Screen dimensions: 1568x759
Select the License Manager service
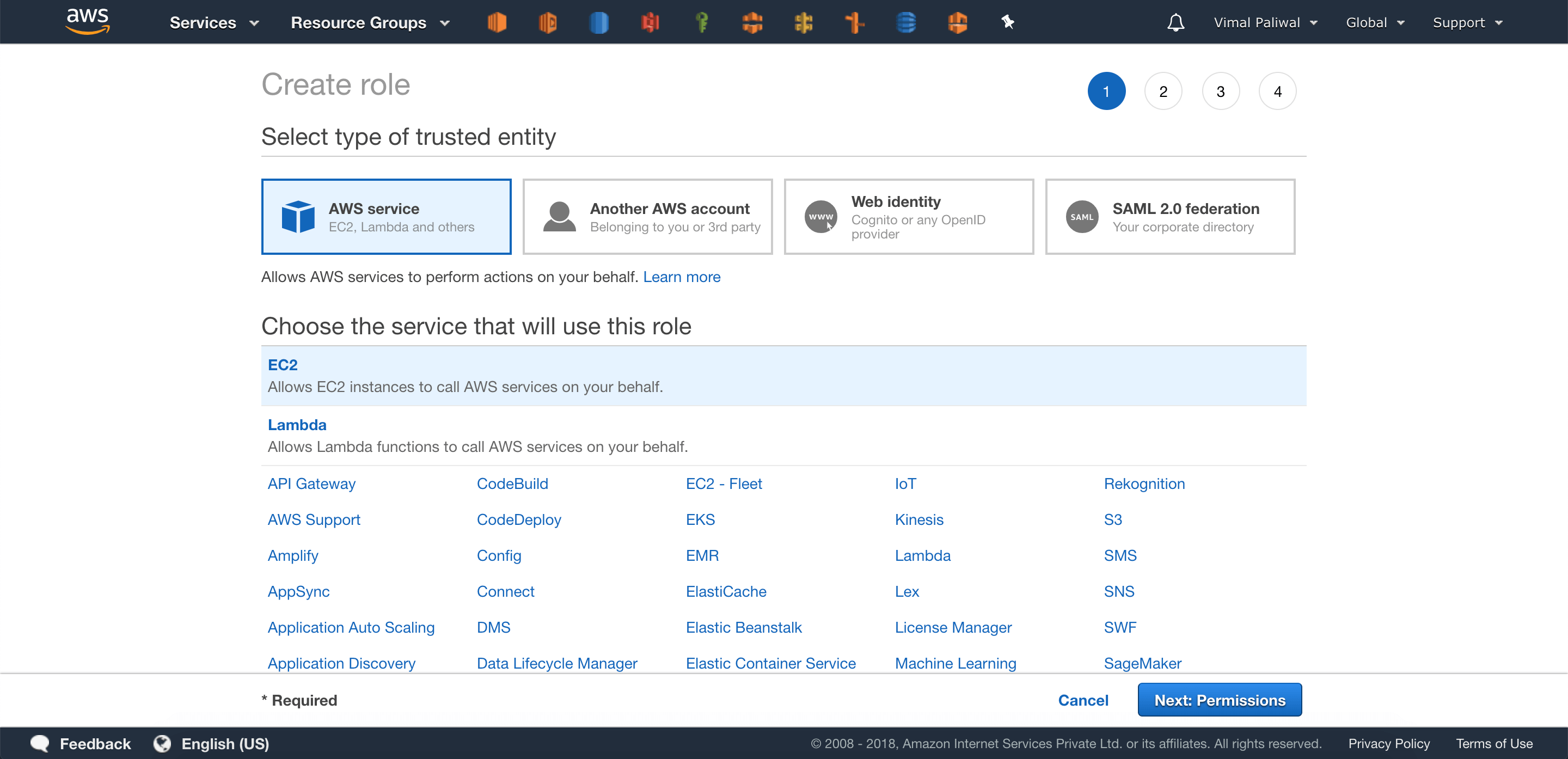click(953, 627)
